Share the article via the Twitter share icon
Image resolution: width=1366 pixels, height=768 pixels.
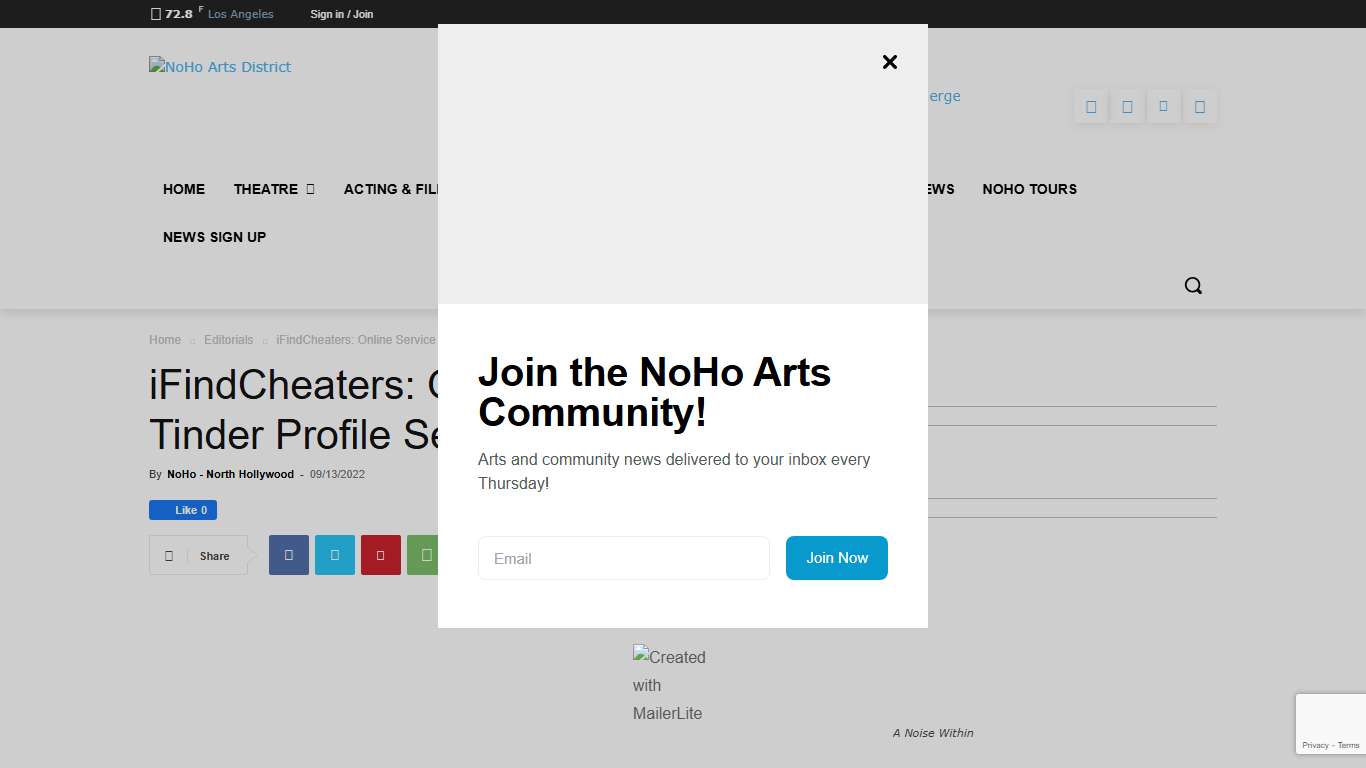pos(334,555)
